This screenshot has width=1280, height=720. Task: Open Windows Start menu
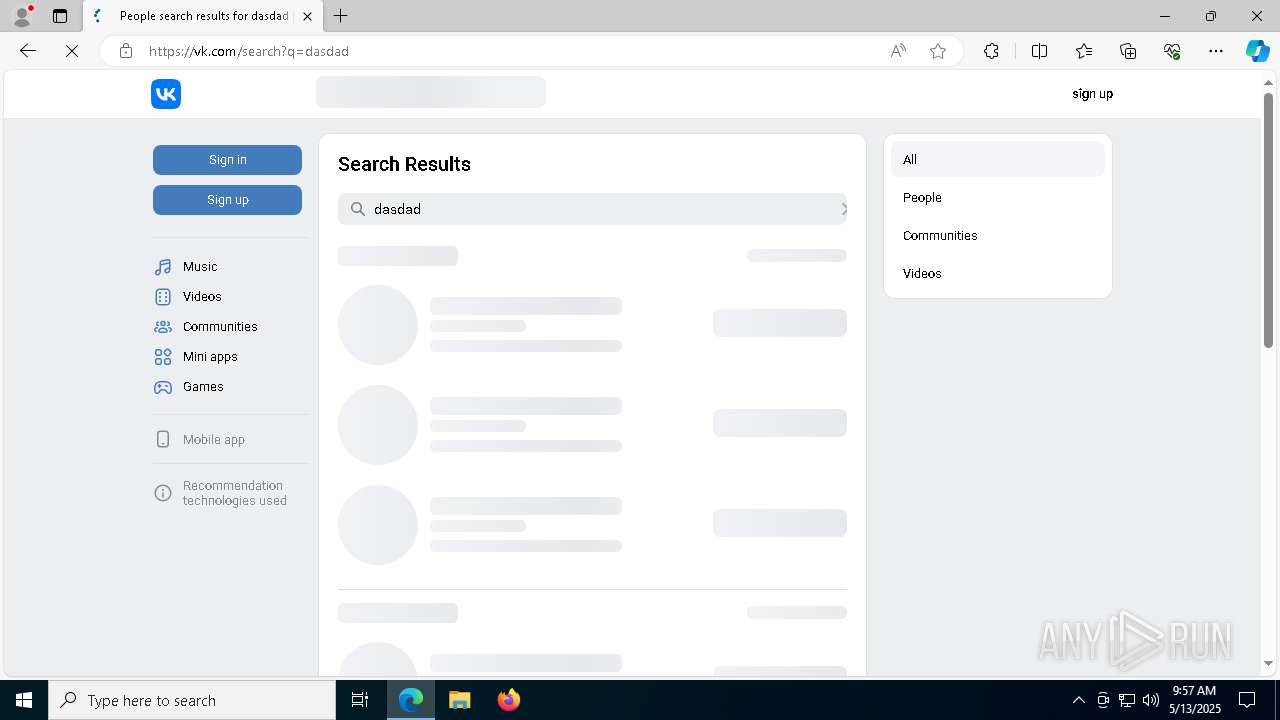point(24,700)
